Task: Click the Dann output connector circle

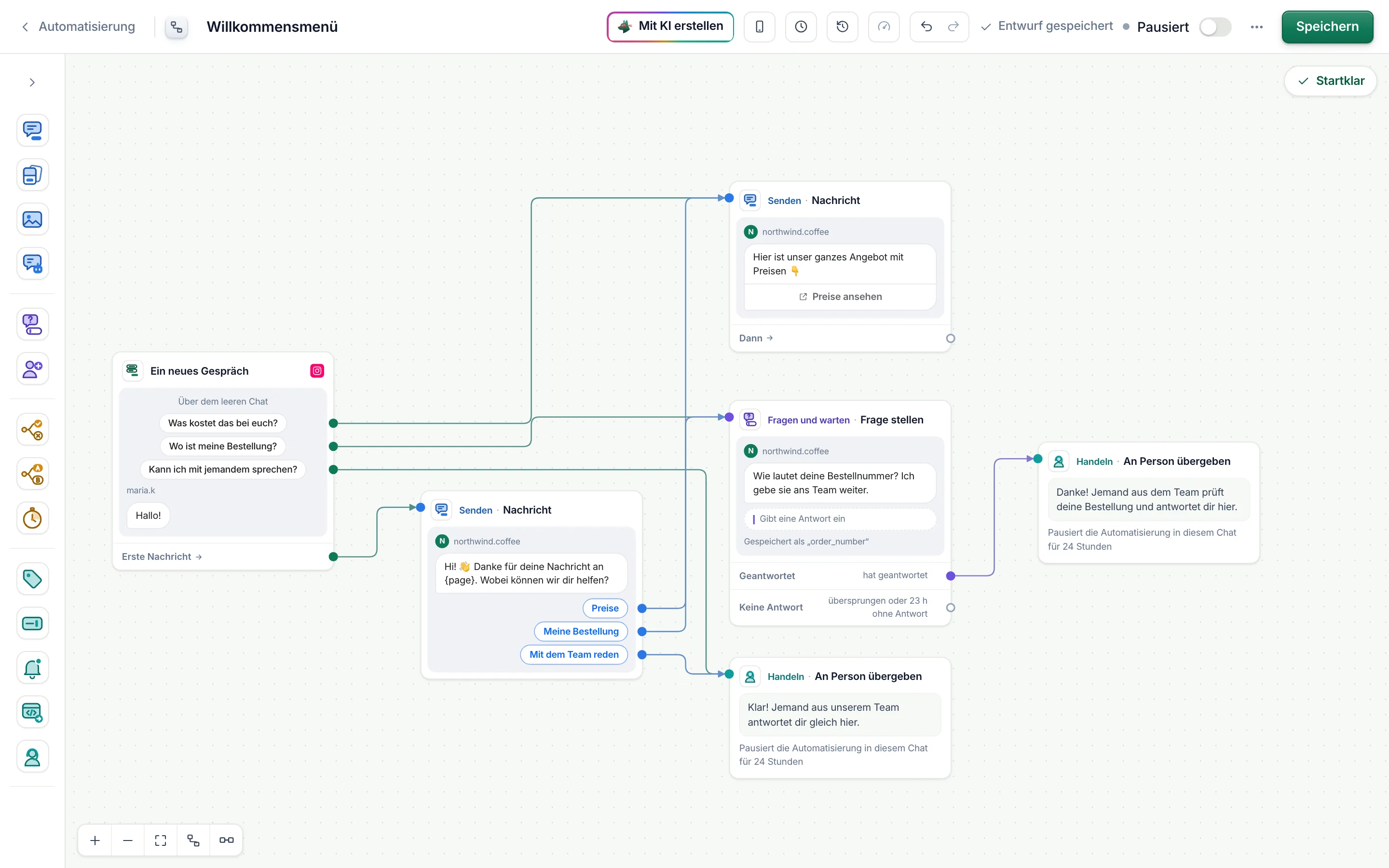Action: pos(951,338)
